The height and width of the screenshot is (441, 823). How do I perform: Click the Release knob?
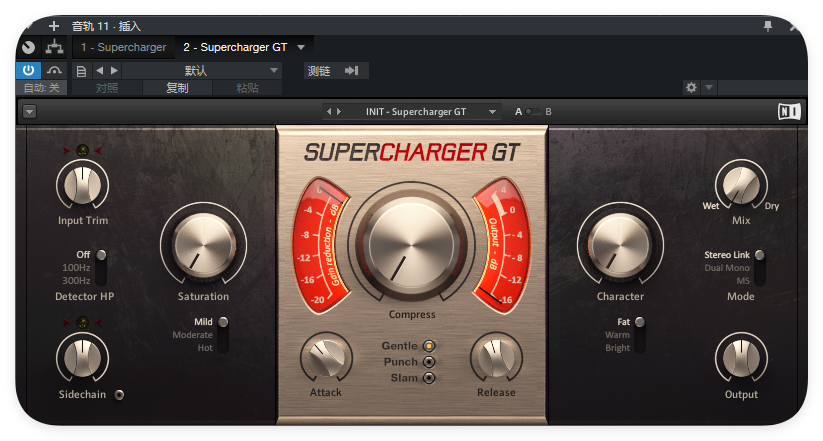pos(496,358)
